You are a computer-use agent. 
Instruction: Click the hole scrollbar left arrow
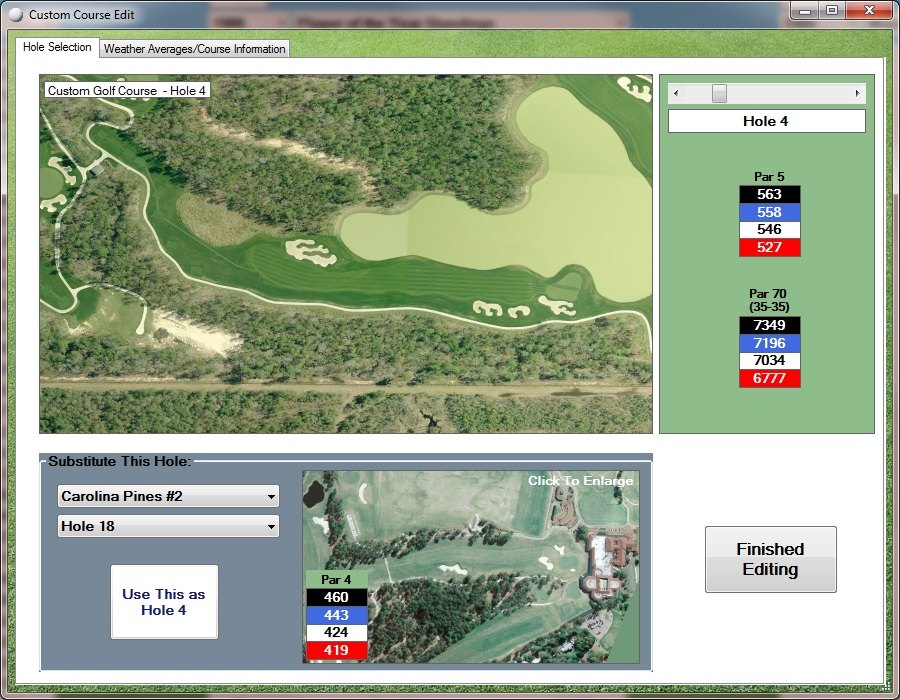click(676, 93)
